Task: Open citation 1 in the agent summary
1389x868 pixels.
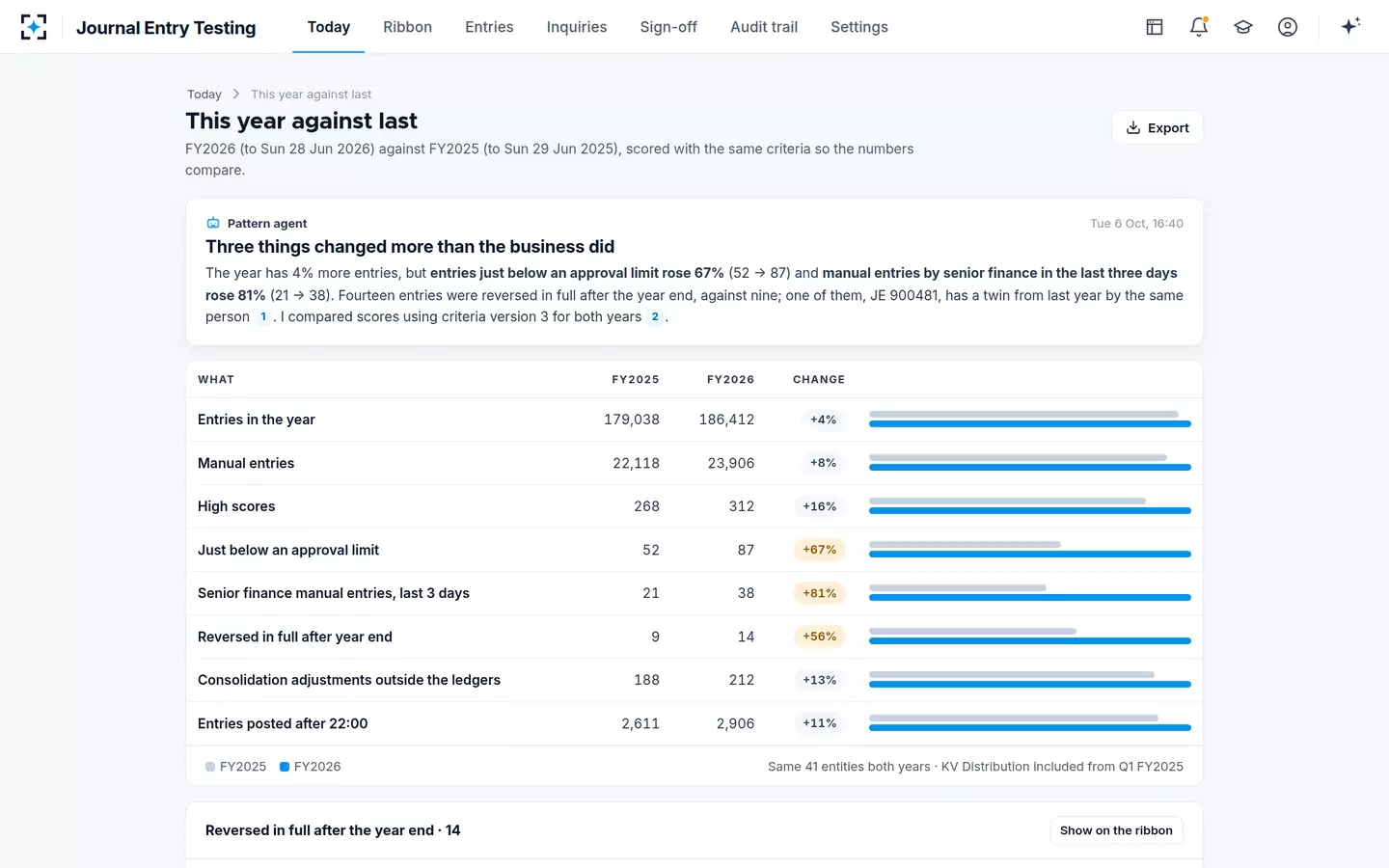Action: [x=263, y=317]
